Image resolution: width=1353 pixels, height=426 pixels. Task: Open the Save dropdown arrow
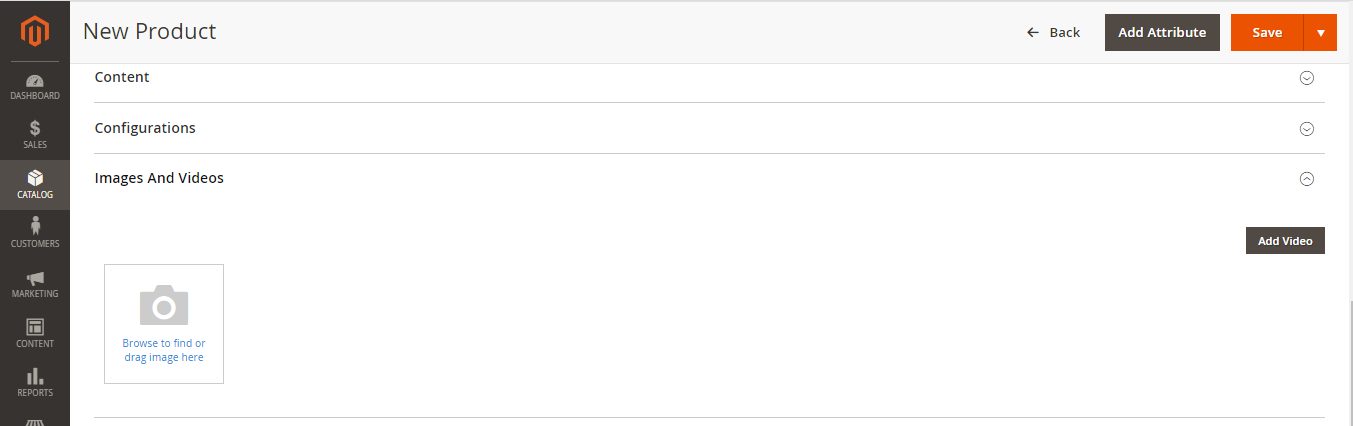[x=1320, y=32]
